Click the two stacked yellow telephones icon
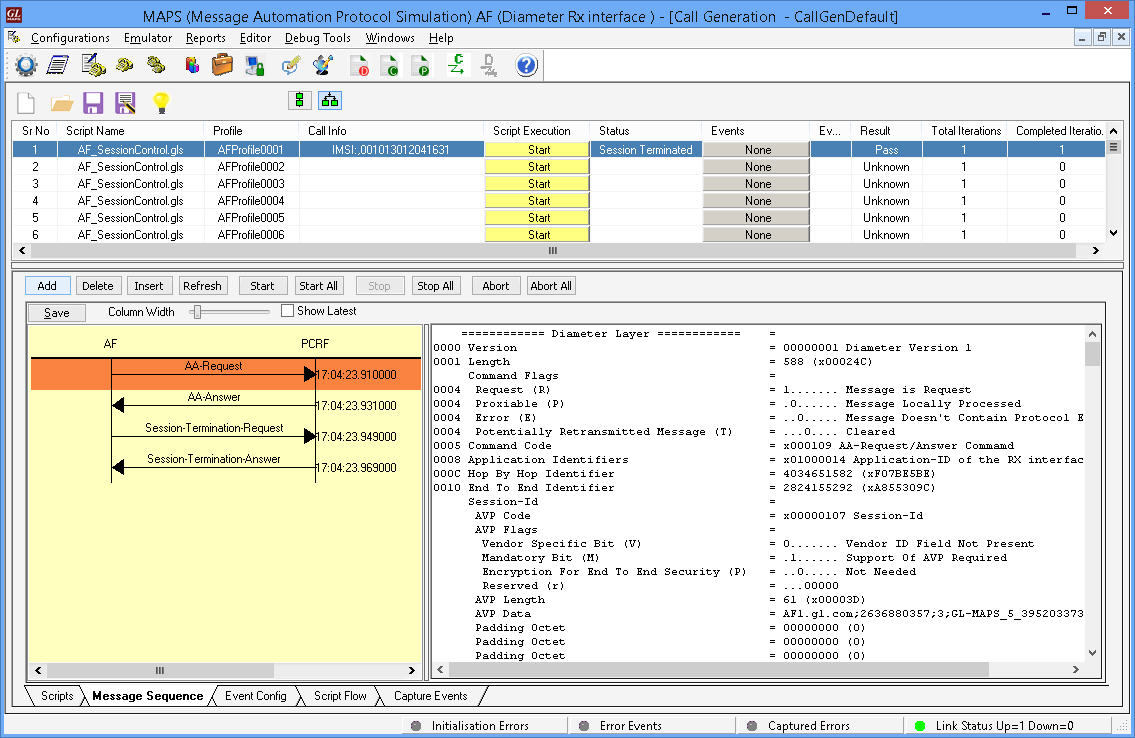Screen dimensions: 1135x738 pos(156,66)
